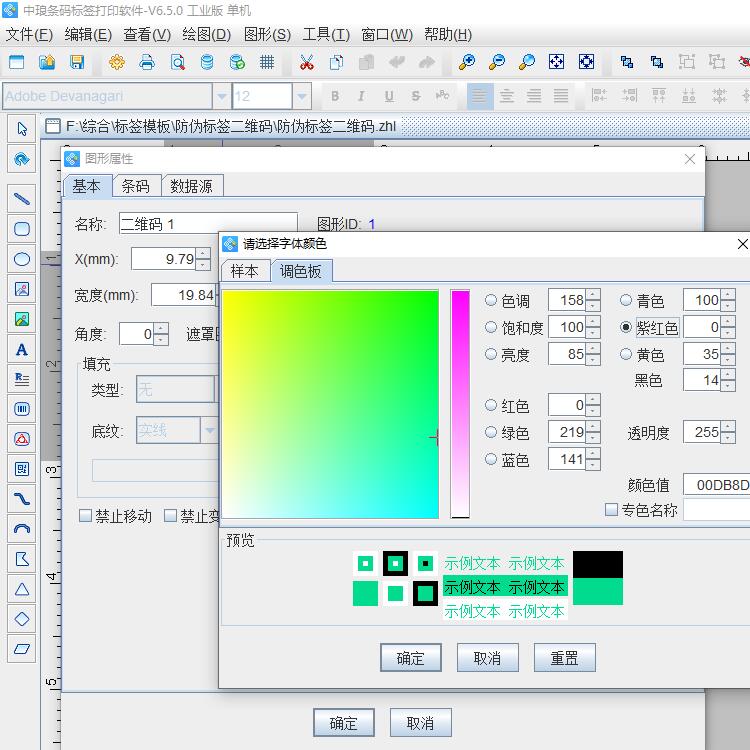Open the 类型 fill type combo box
750x750 pixels.
pos(176,389)
